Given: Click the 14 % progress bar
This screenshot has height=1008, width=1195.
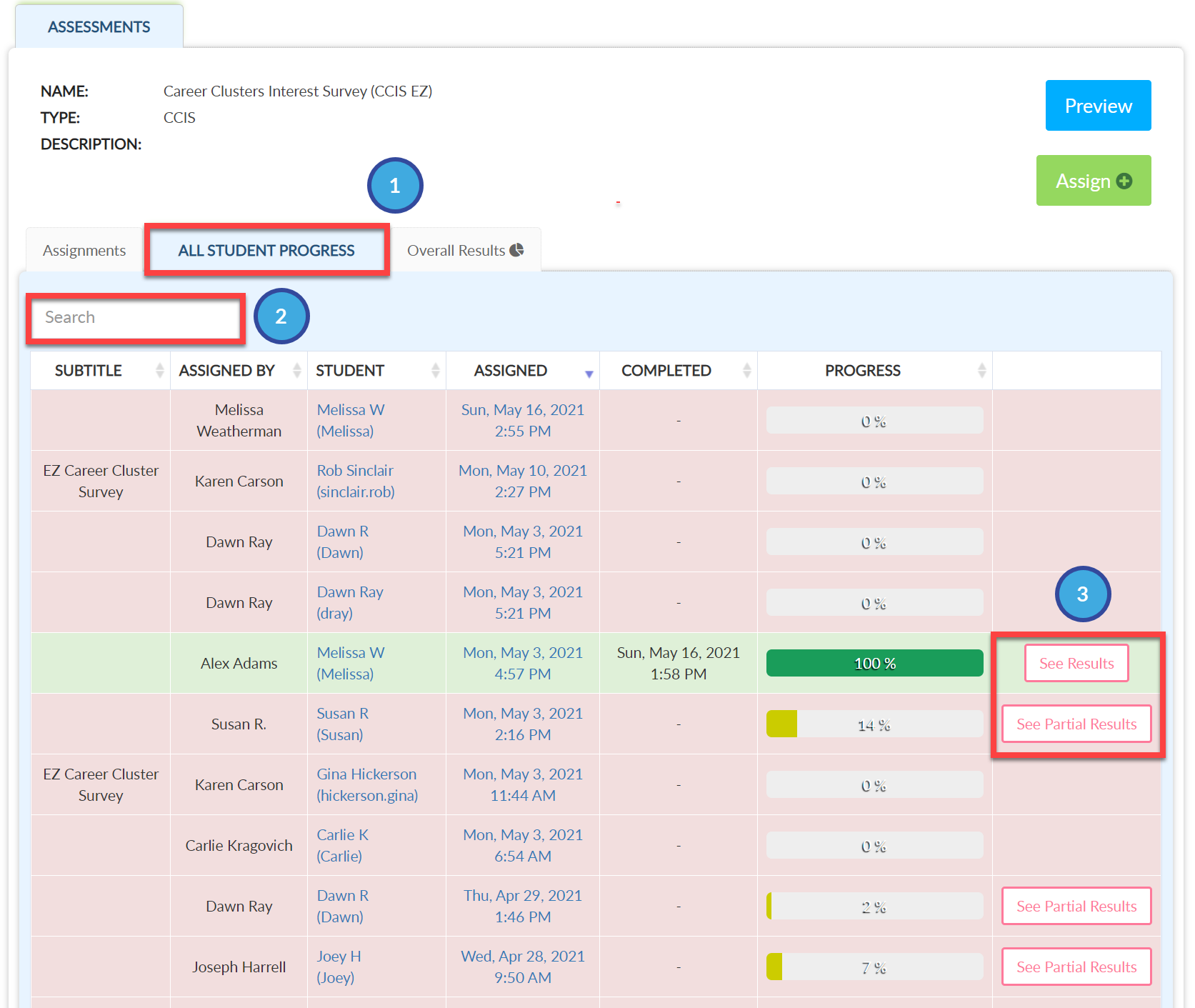Looking at the screenshot, I should (874, 724).
